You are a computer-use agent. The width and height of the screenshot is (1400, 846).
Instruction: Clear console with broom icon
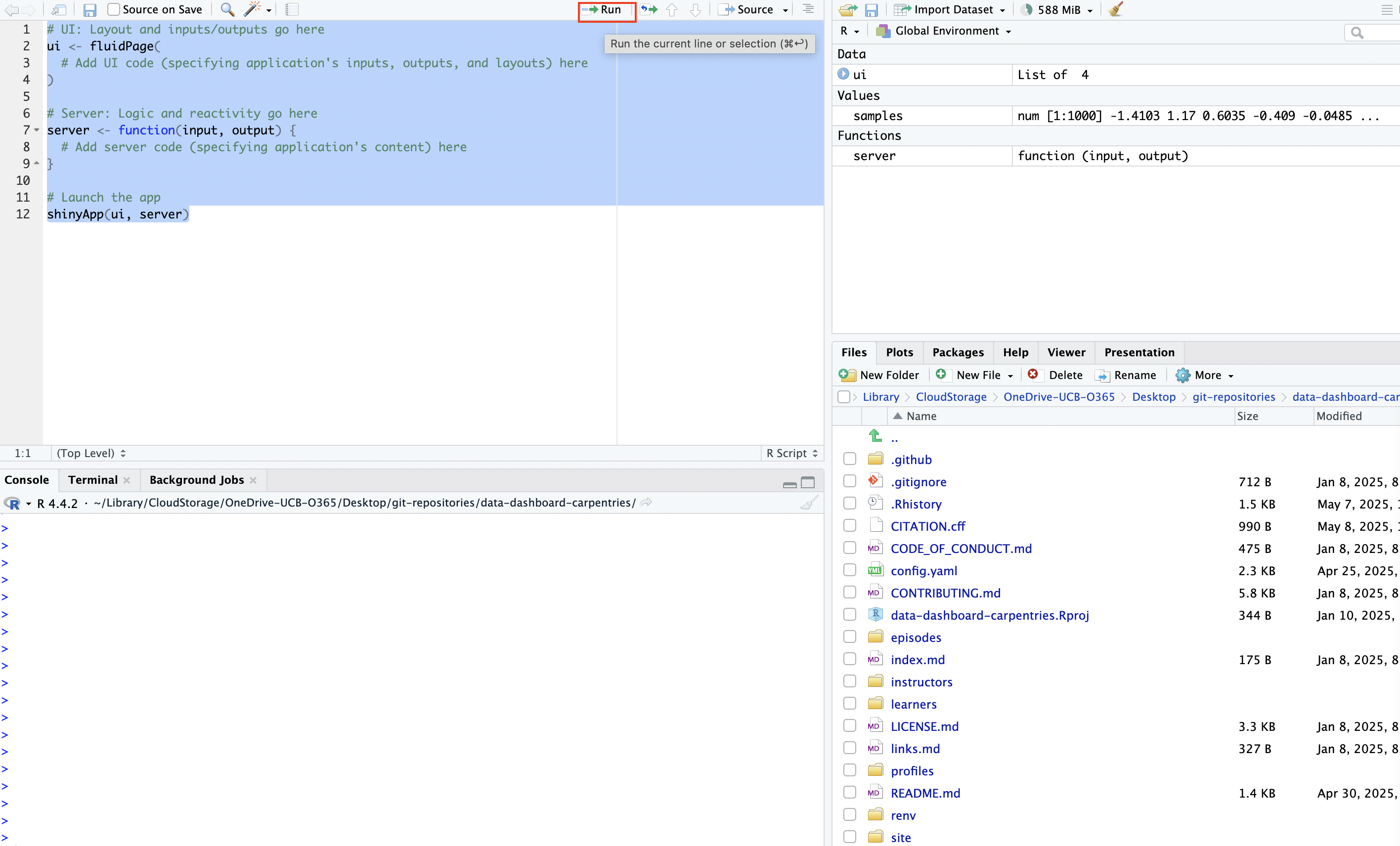pyautogui.click(x=809, y=503)
